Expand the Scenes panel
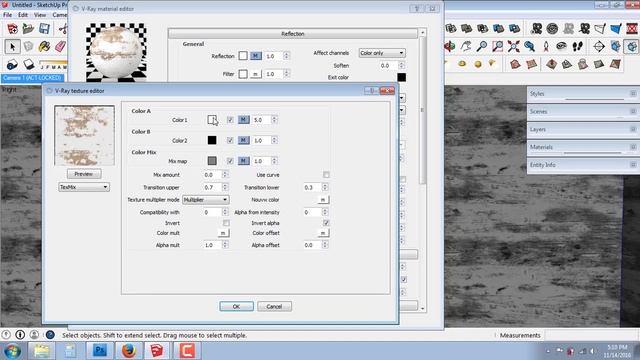The width and height of the screenshot is (640, 360). pyautogui.click(x=583, y=111)
